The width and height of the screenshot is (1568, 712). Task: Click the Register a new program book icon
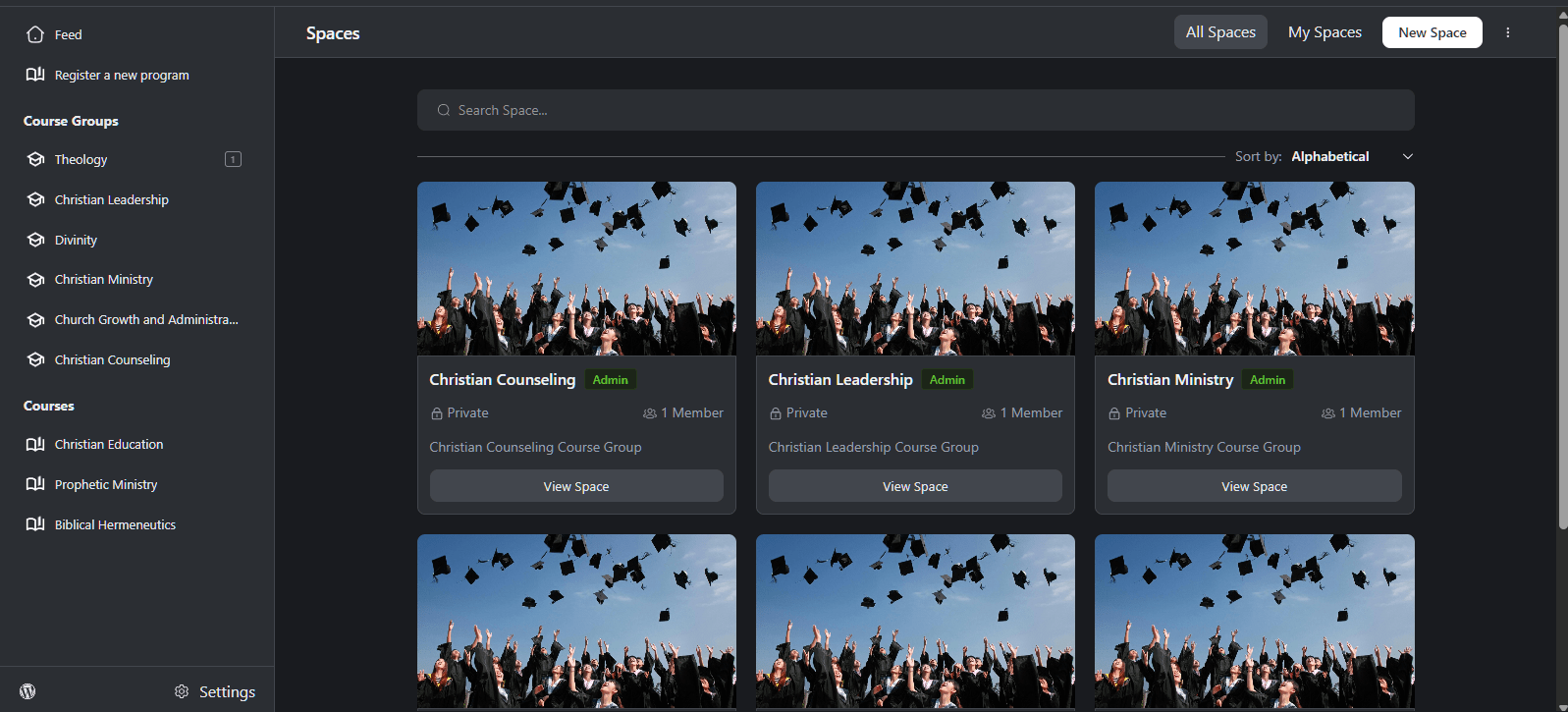click(35, 75)
